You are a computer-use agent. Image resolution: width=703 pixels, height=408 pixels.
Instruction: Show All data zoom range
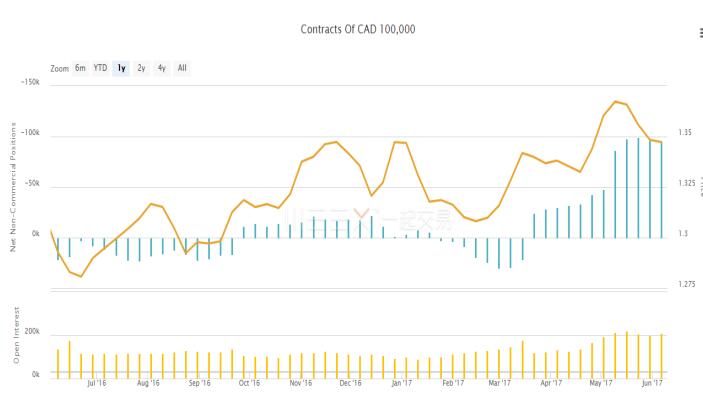181,68
